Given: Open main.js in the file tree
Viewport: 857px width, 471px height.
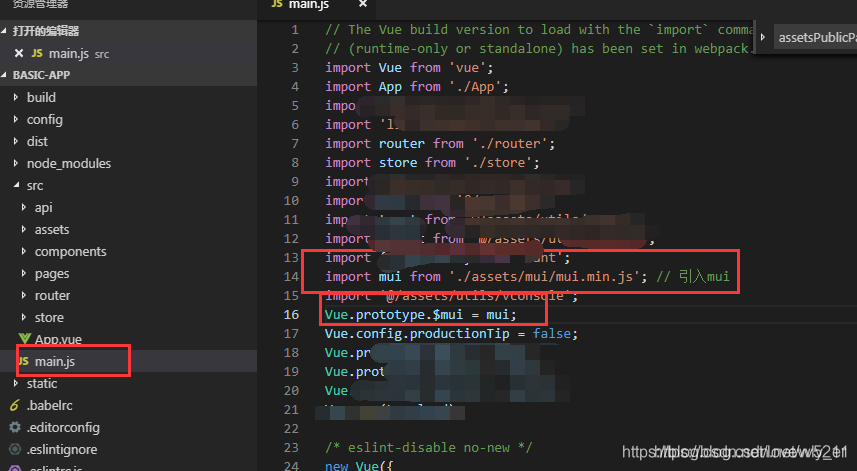Looking at the screenshot, I should pyautogui.click(x=55, y=361).
